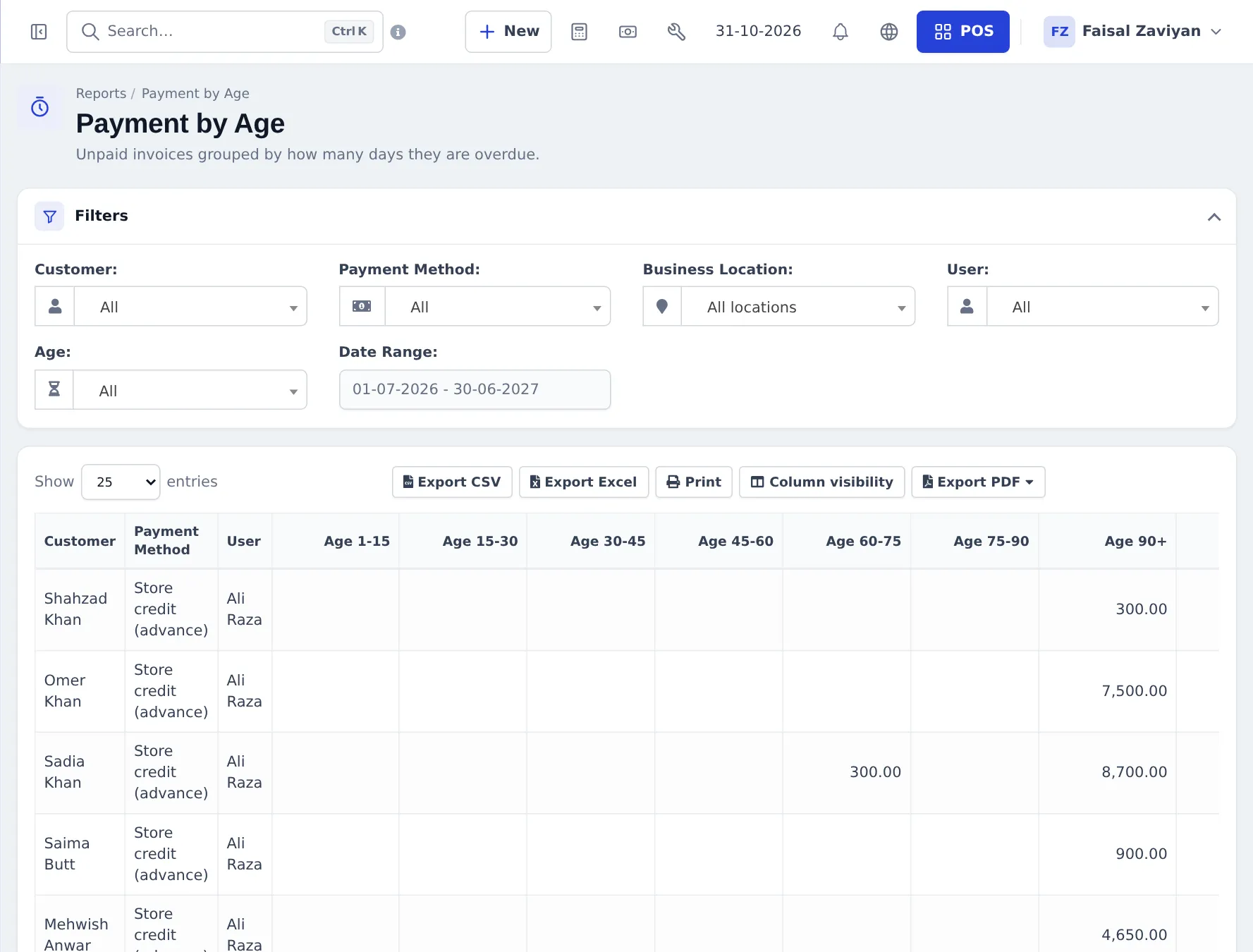Open the POS button
This screenshot has height=952, width=1253.
click(x=962, y=32)
